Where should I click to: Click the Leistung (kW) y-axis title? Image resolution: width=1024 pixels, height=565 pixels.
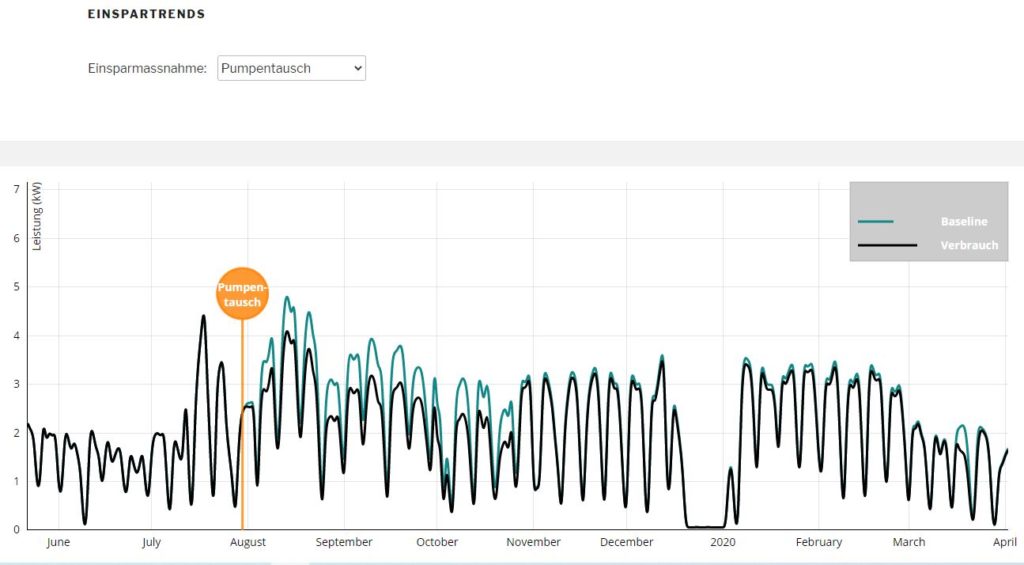click(37, 216)
